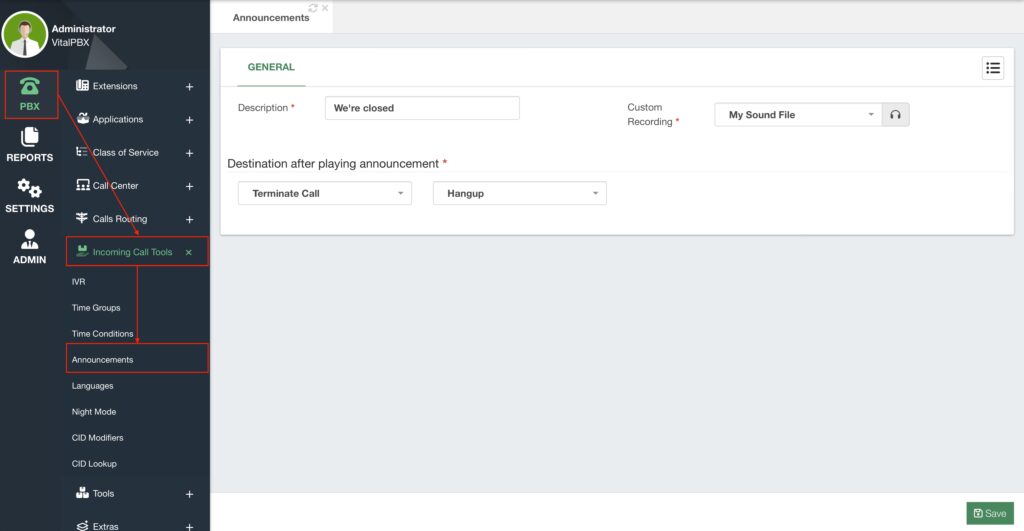
Task: Click the refresh icon on Announcements tab
Action: click(x=314, y=8)
